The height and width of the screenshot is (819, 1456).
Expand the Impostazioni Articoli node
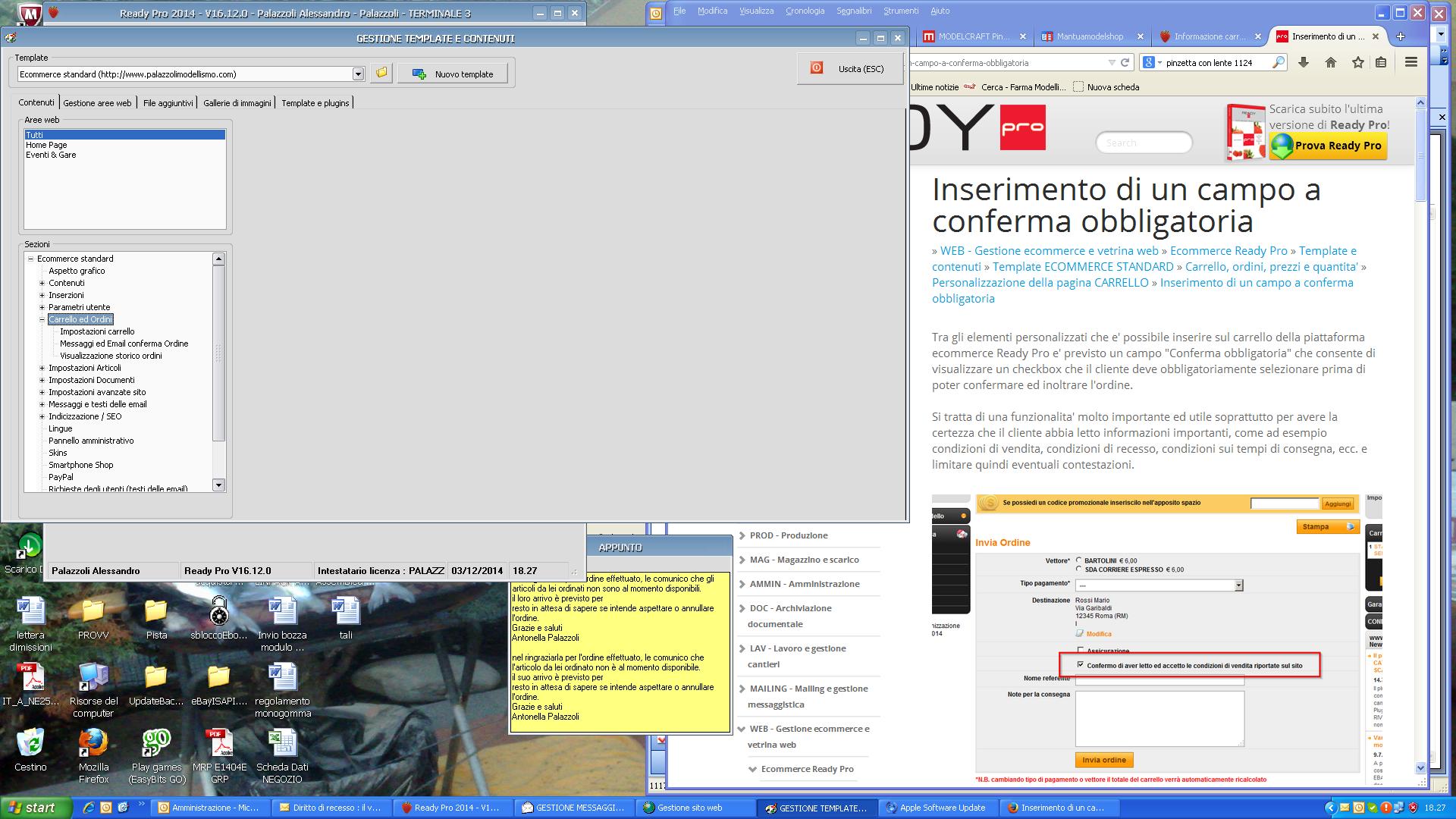click(x=42, y=368)
